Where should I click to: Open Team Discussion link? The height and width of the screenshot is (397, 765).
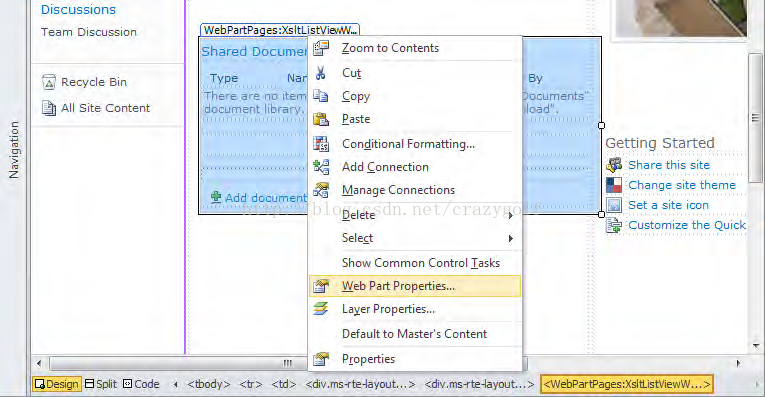pyautogui.click(x=89, y=32)
